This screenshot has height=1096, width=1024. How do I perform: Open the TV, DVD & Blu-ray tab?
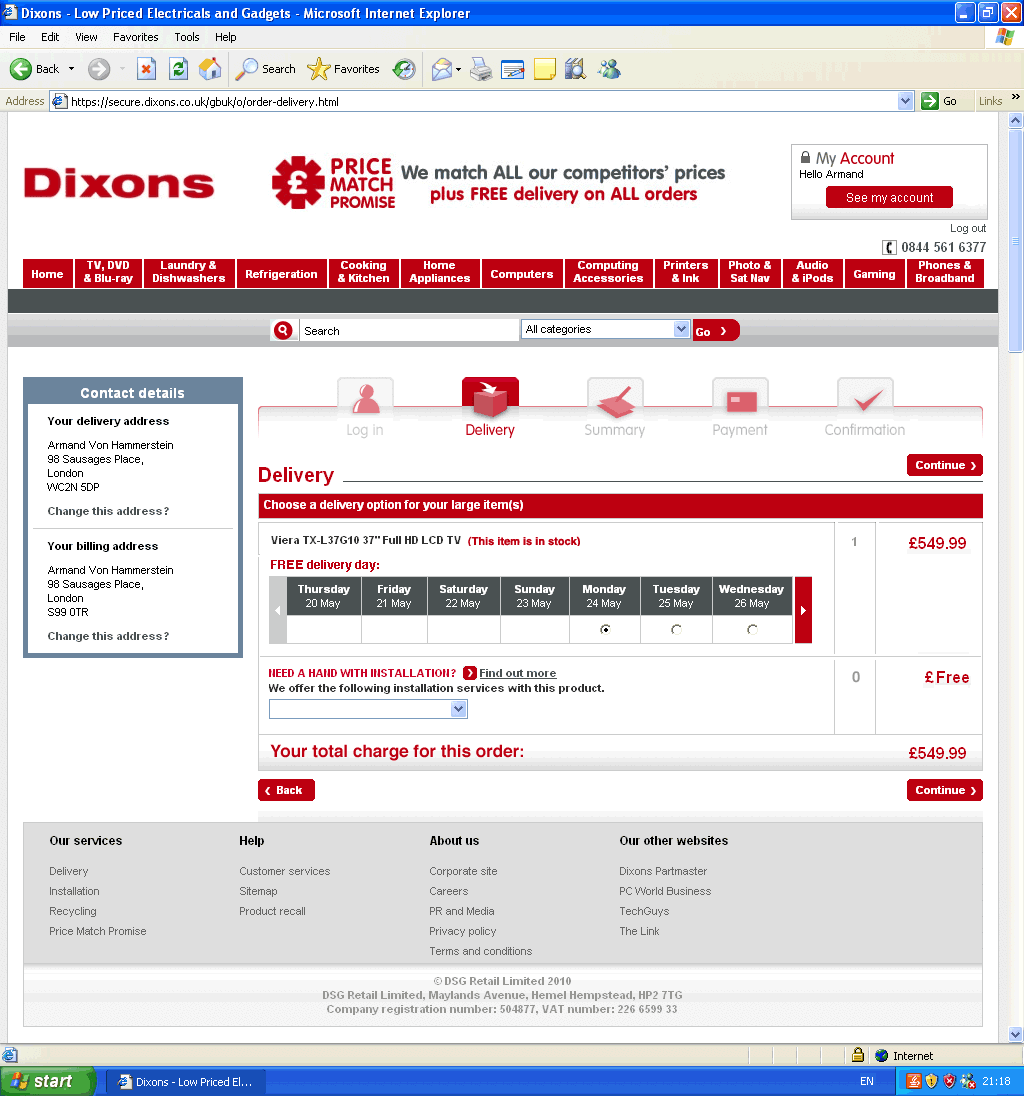[x=108, y=273]
